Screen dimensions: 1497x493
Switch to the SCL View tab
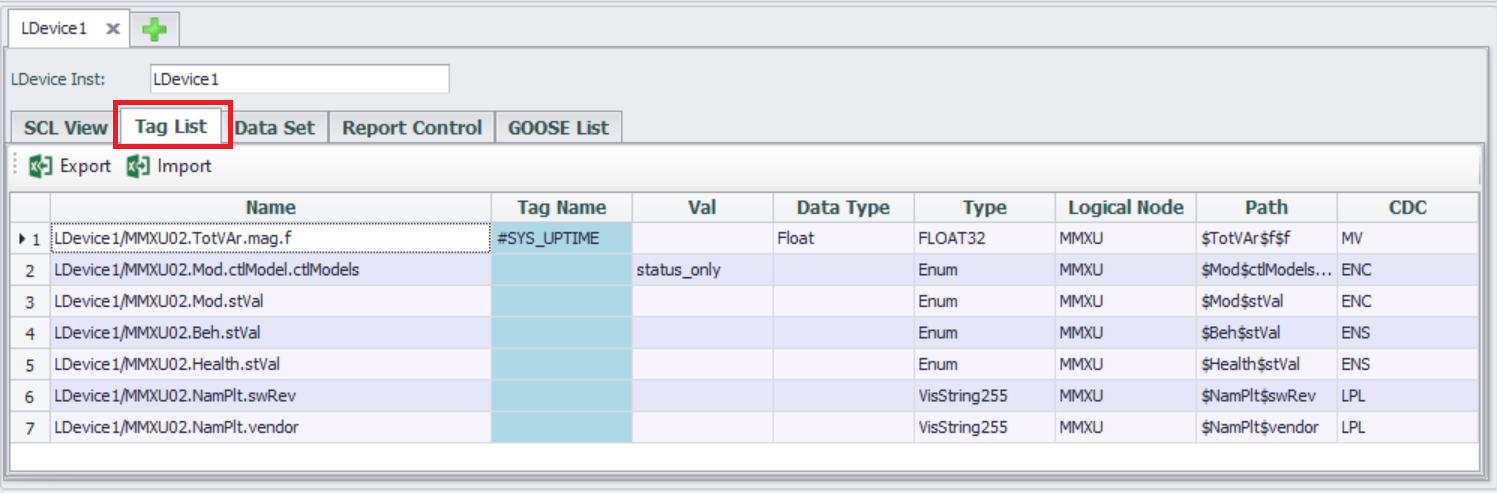point(65,128)
